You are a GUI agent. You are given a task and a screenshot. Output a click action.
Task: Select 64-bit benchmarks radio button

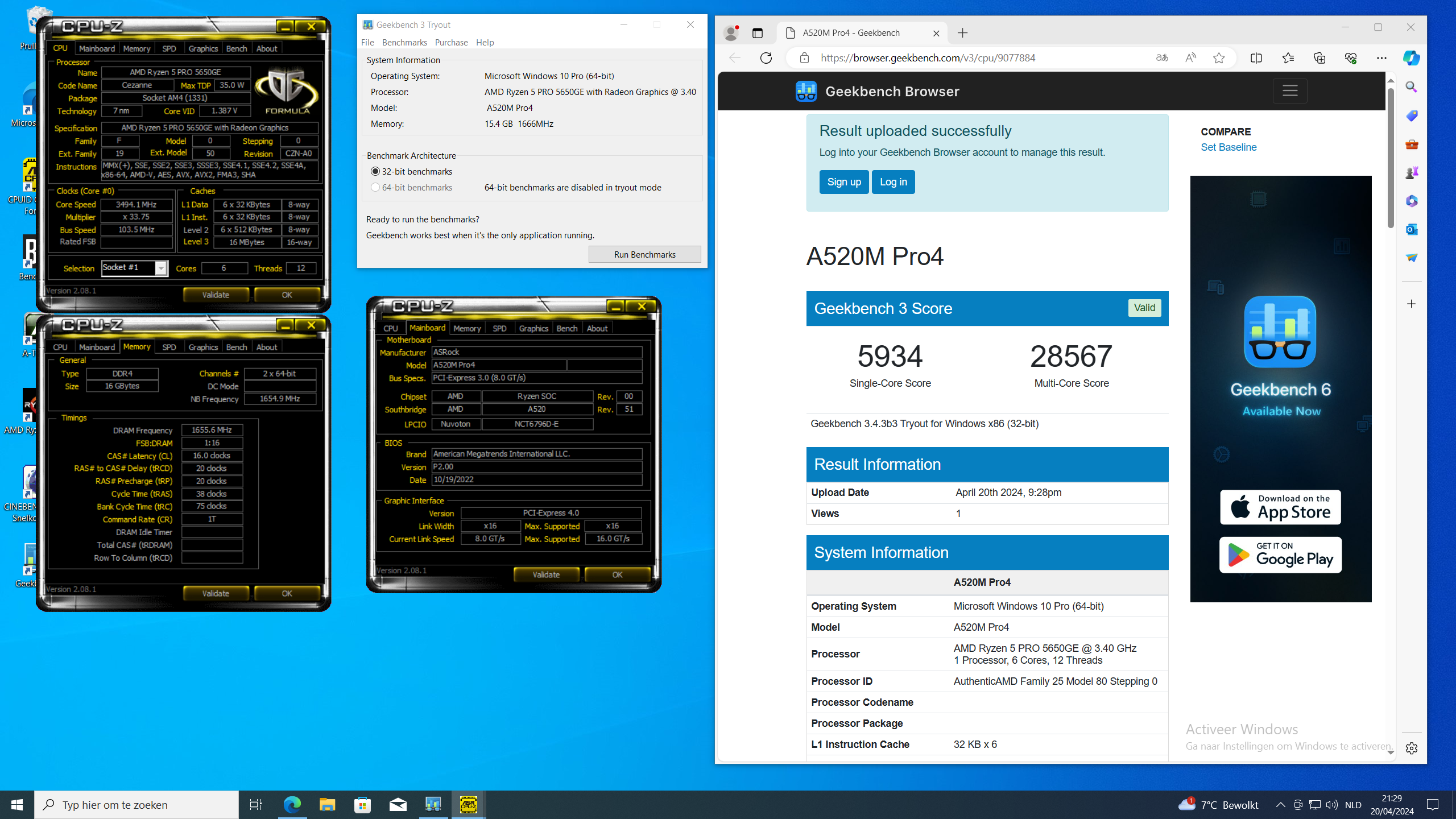(375, 187)
